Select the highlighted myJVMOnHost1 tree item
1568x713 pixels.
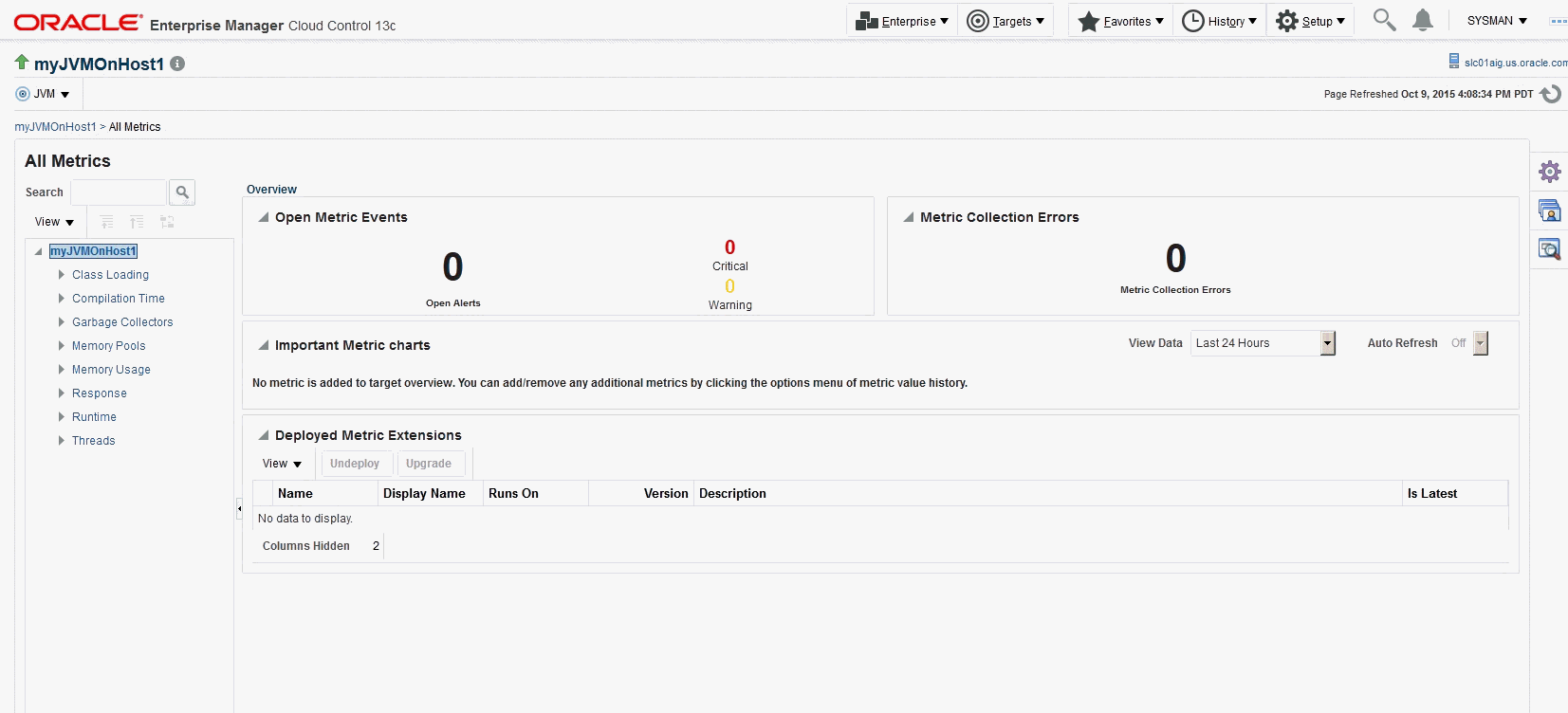94,251
